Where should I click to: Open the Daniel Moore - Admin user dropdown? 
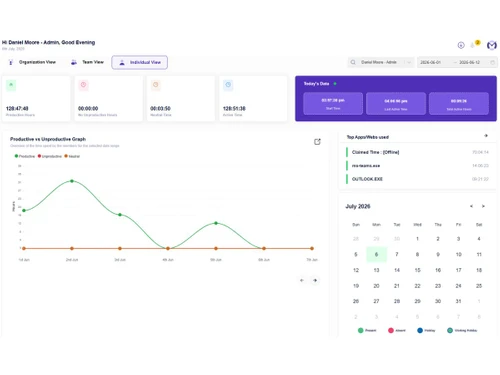[x=381, y=62]
